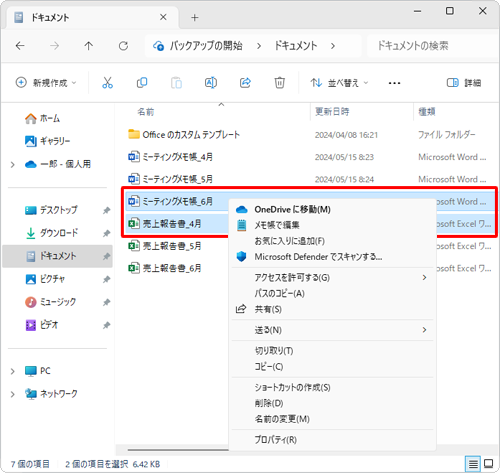Choose OneDrive に移動 from context menu
The height and width of the screenshot is (473, 500).
[332, 209]
